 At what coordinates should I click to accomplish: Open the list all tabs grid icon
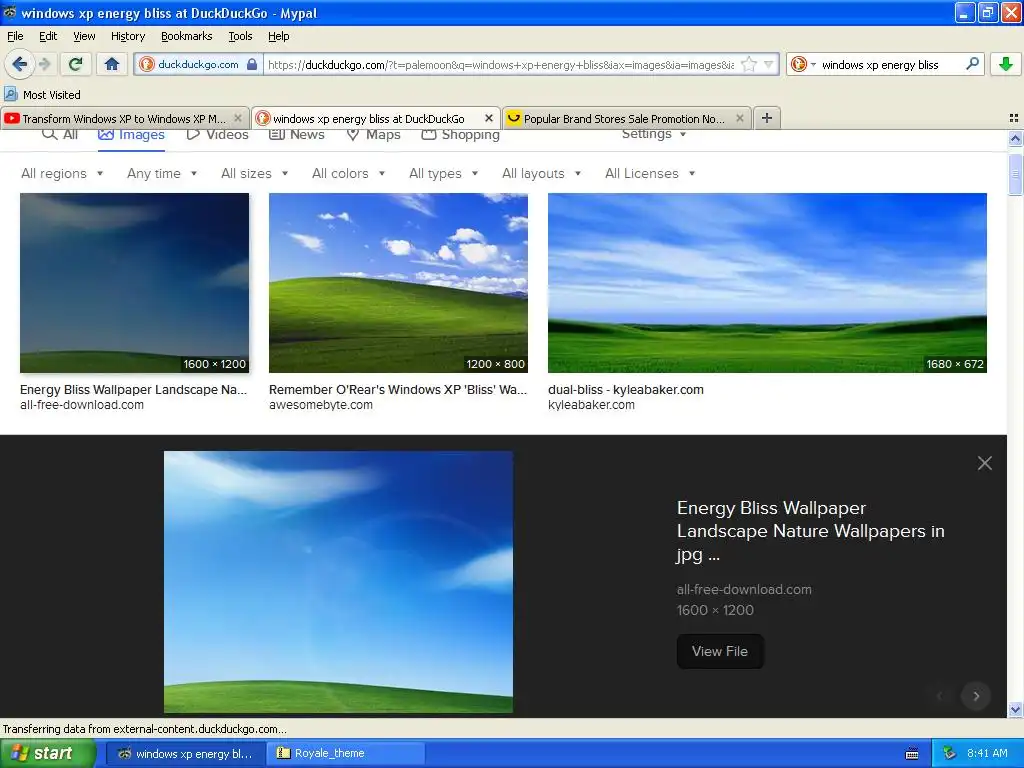click(1014, 118)
